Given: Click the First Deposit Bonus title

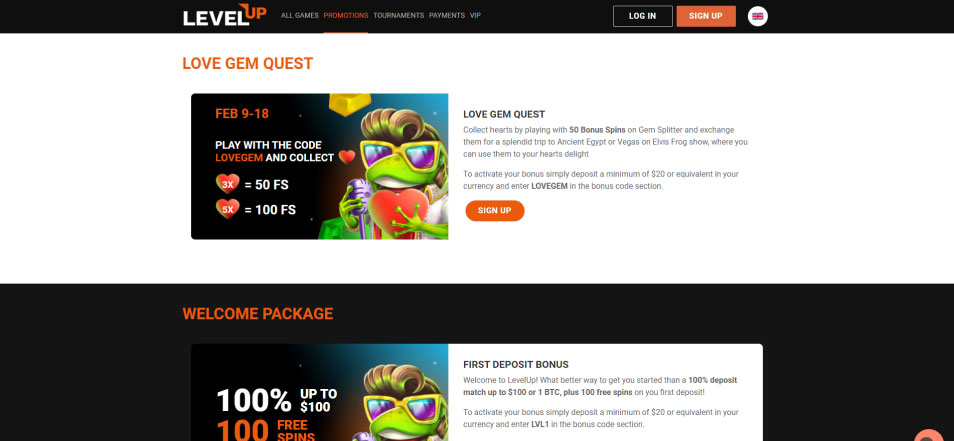Looking at the screenshot, I should 516,364.
